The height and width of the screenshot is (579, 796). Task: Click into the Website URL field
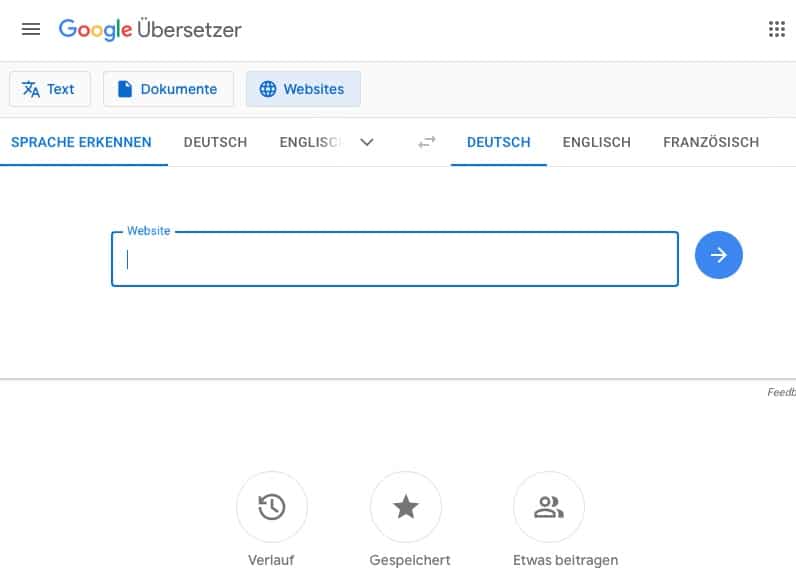click(394, 260)
